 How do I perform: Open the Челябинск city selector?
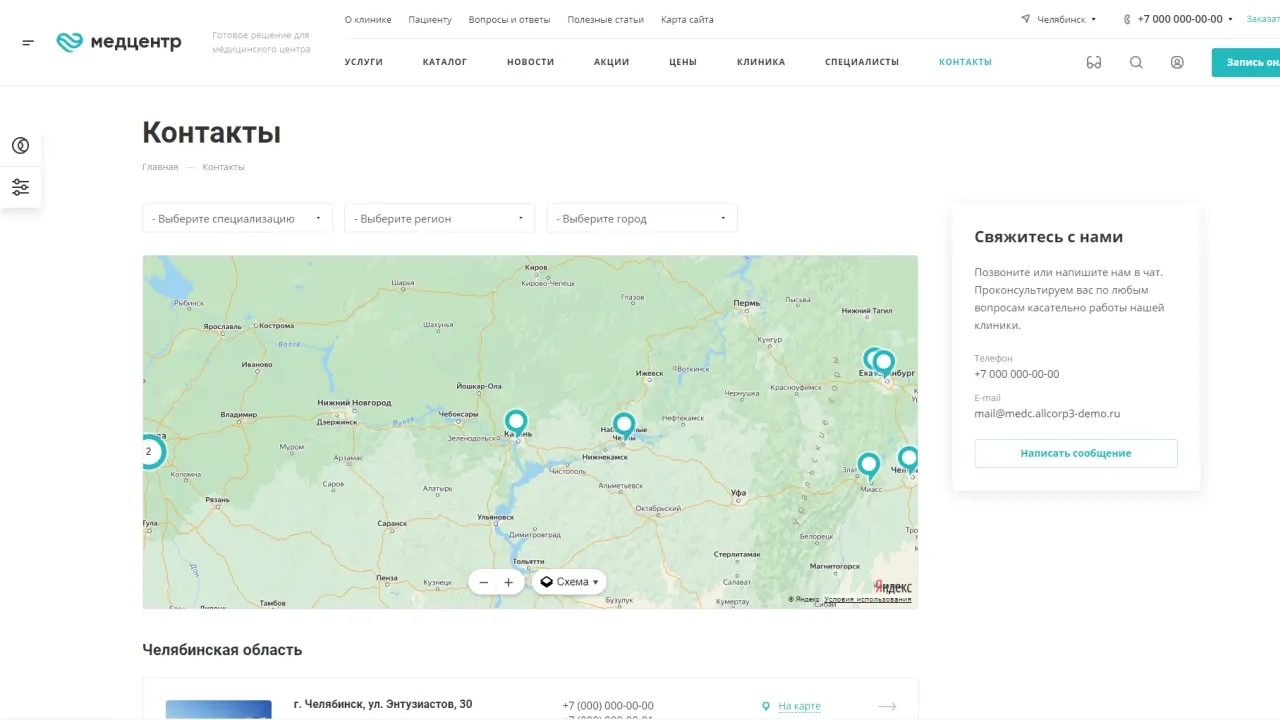click(1066, 19)
